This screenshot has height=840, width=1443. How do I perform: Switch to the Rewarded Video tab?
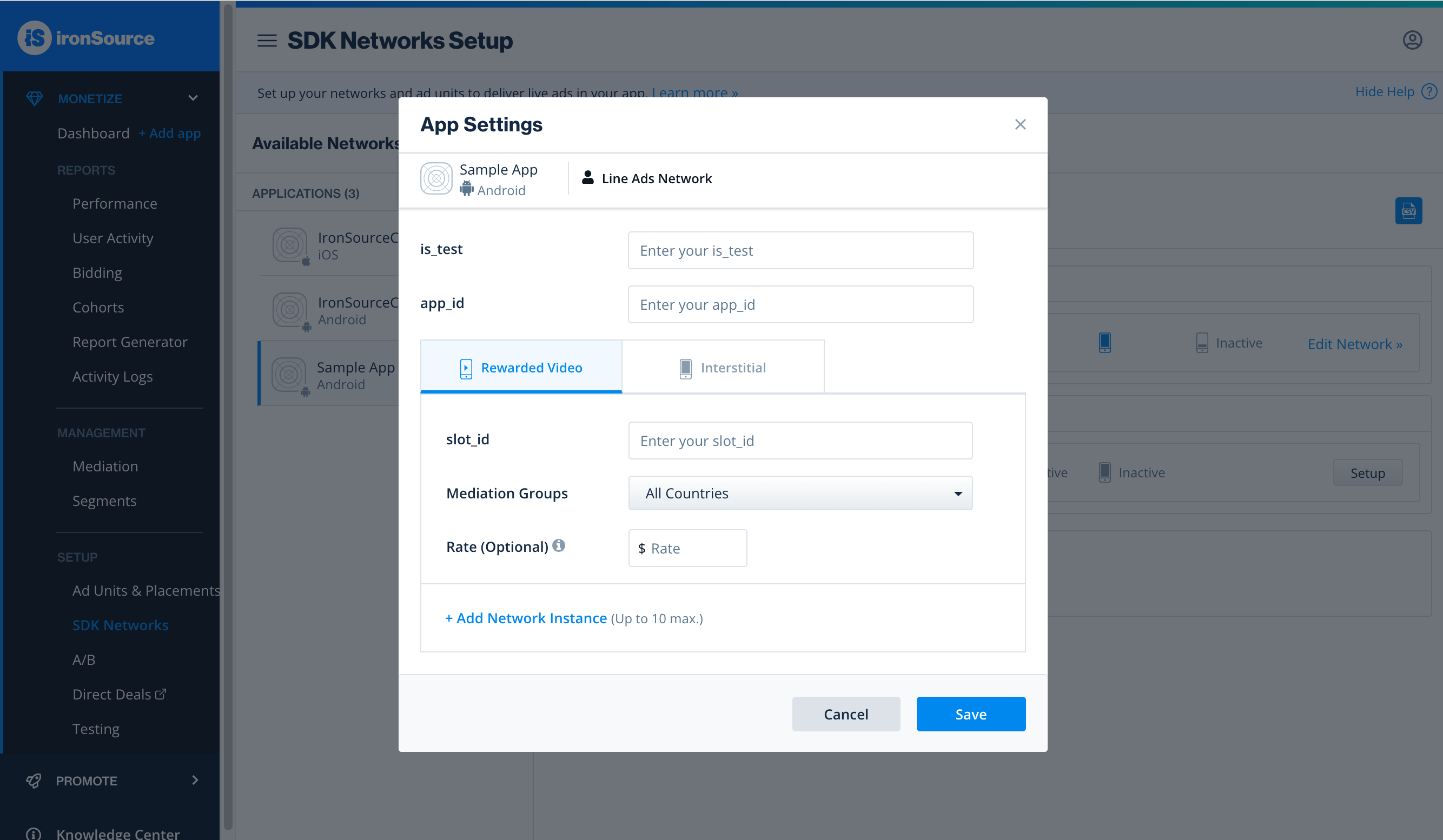tap(521, 367)
